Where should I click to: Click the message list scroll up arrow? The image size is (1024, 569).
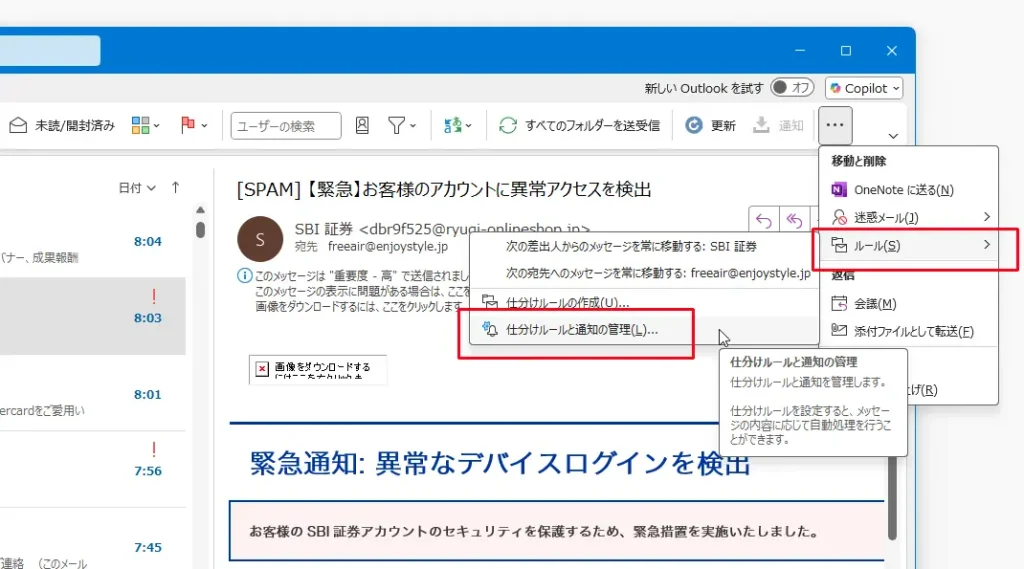tap(200, 210)
